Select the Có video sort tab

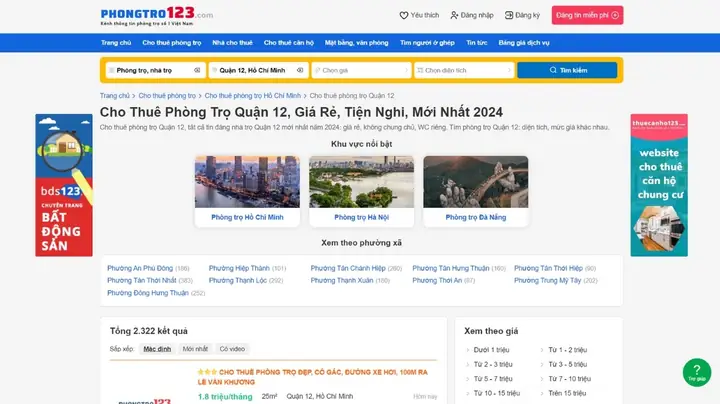(x=232, y=349)
